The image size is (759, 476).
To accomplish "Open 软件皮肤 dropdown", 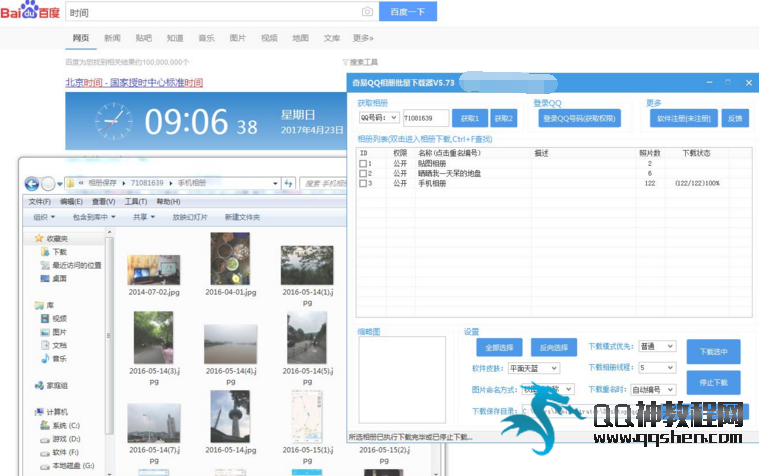I will tap(534, 368).
